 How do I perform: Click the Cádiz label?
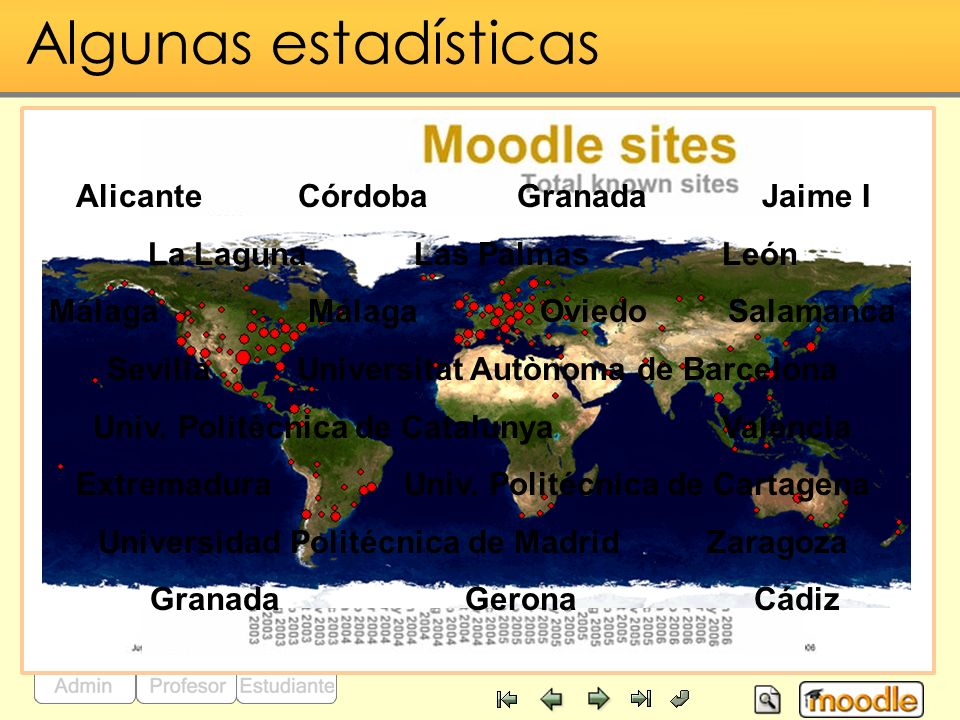click(797, 599)
